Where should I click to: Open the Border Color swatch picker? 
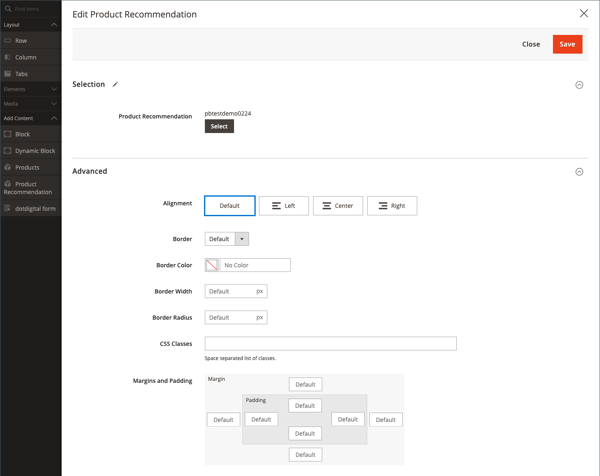[x=212, y=265]
